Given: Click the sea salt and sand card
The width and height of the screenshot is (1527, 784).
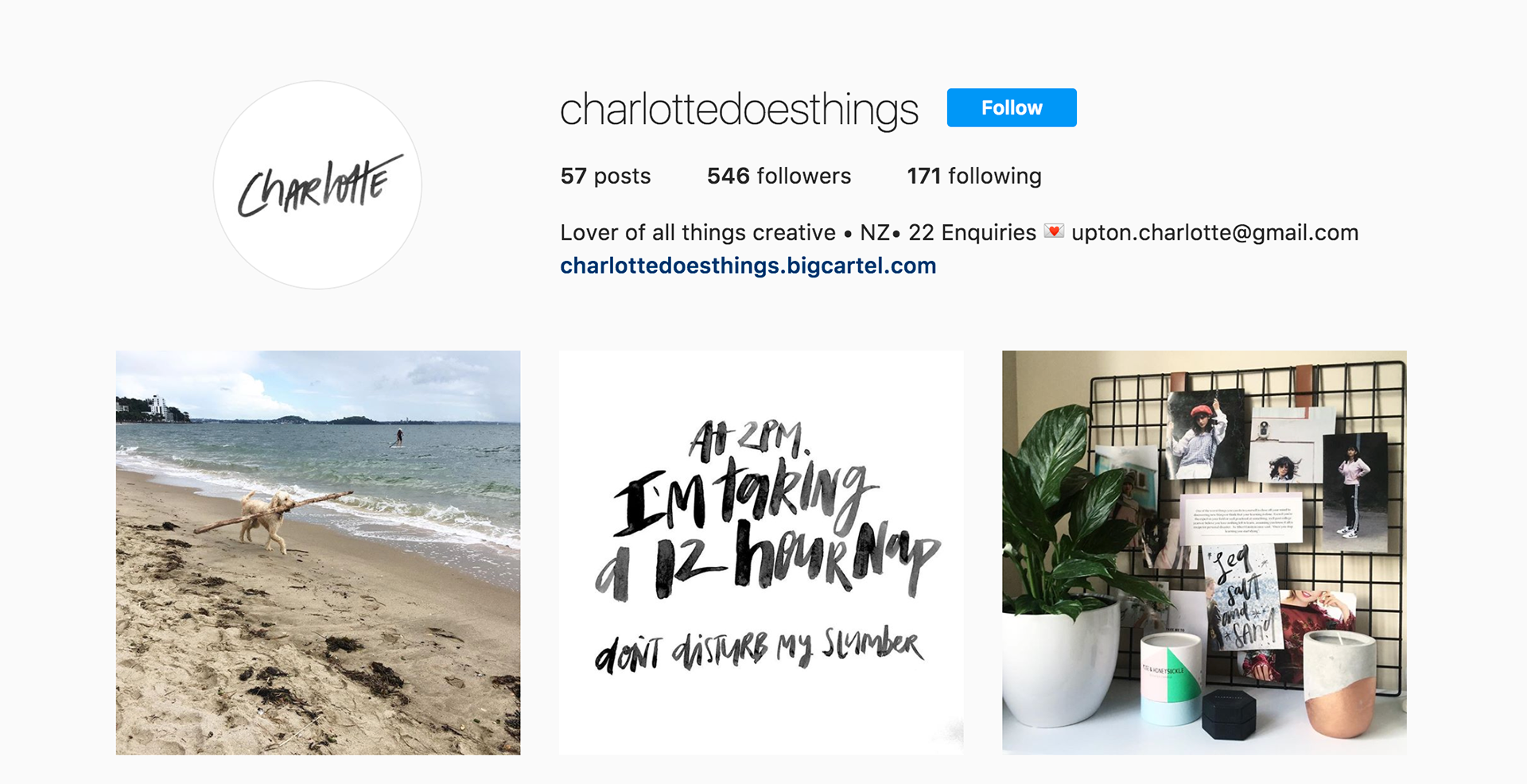Looking at the screenshot, I should 1244,598.
